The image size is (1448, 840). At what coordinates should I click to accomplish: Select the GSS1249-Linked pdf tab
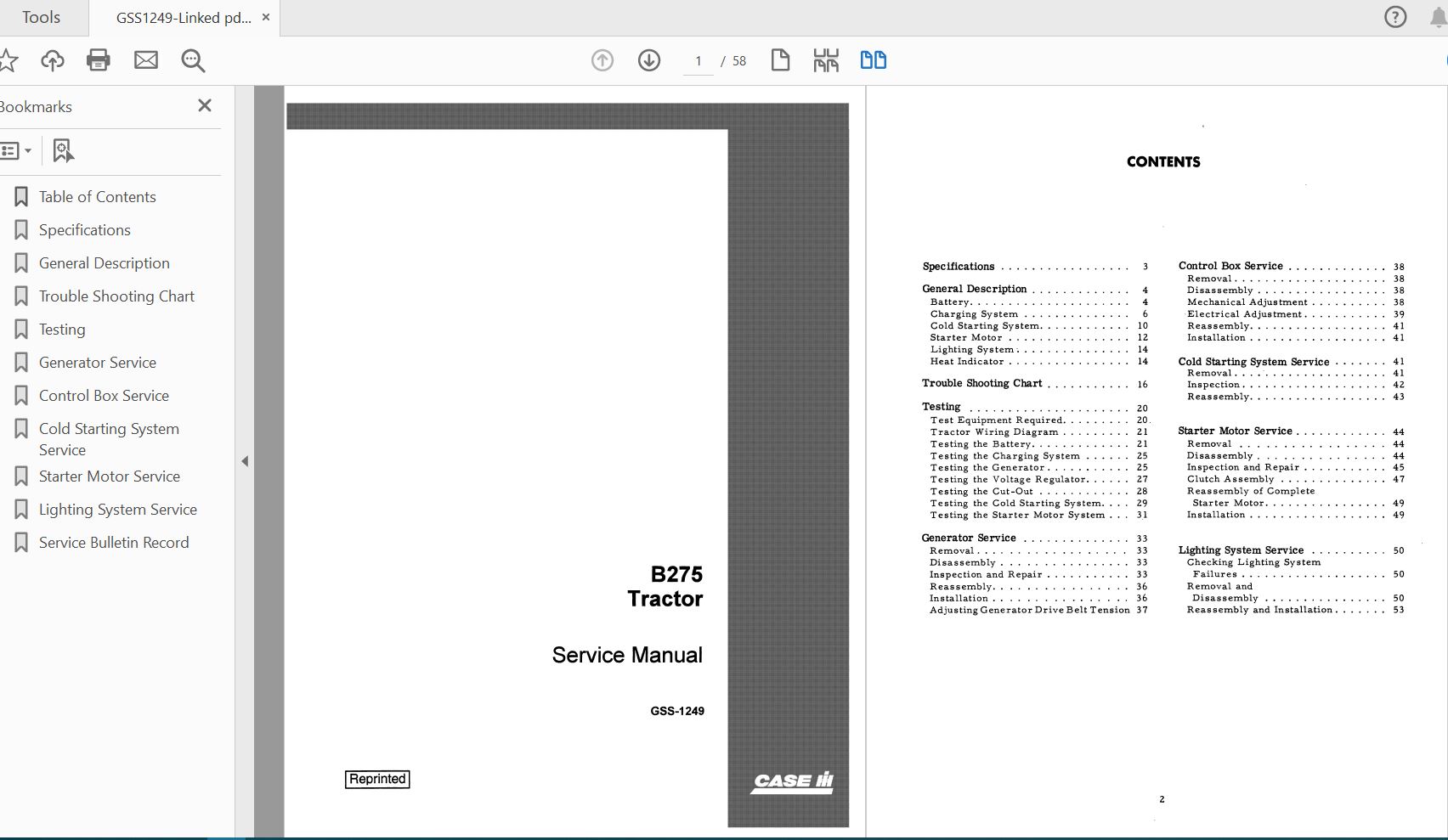tap(183, 17)
